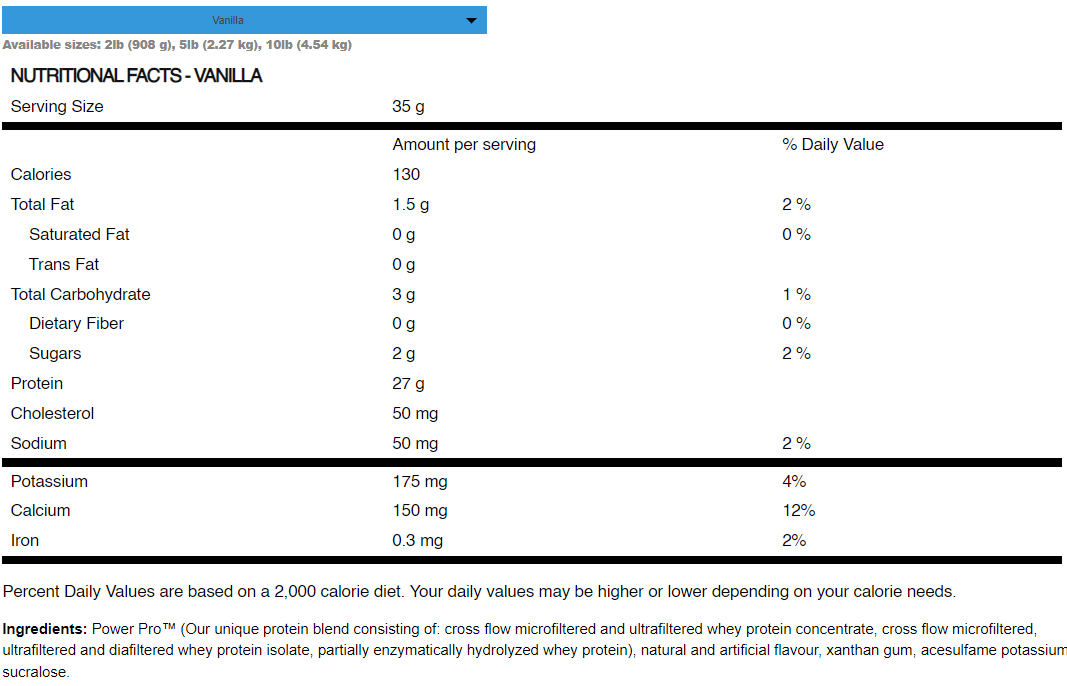Viewport: 1067px width, 686px height.
Task: Click the Potassium row label
Action: [x=49, y=481]
